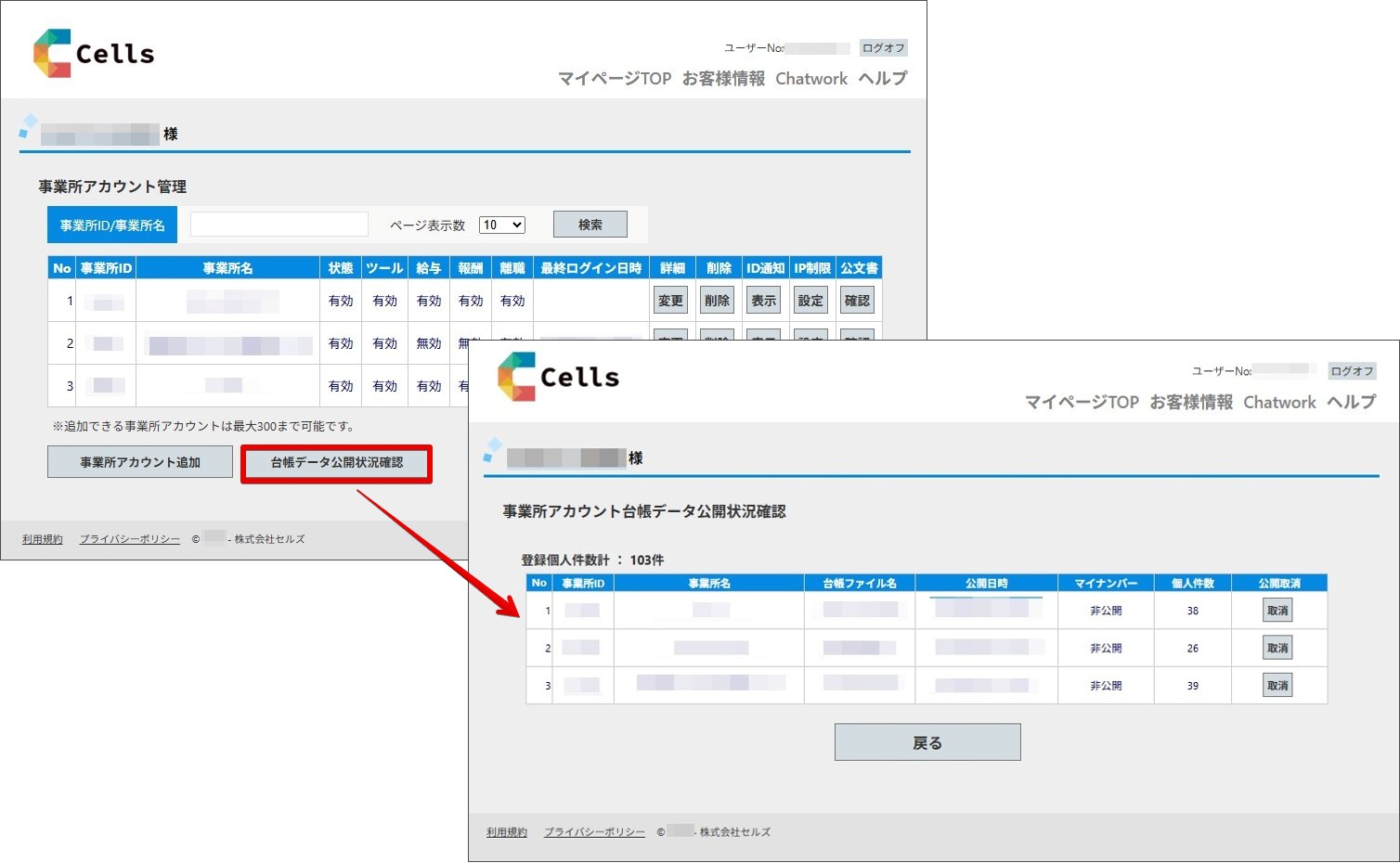Image resolution: width=1400 pixels, height=863 pixels.
Task: Click 無効 in the 給与 column of row 2
Action: click(429, 343)
